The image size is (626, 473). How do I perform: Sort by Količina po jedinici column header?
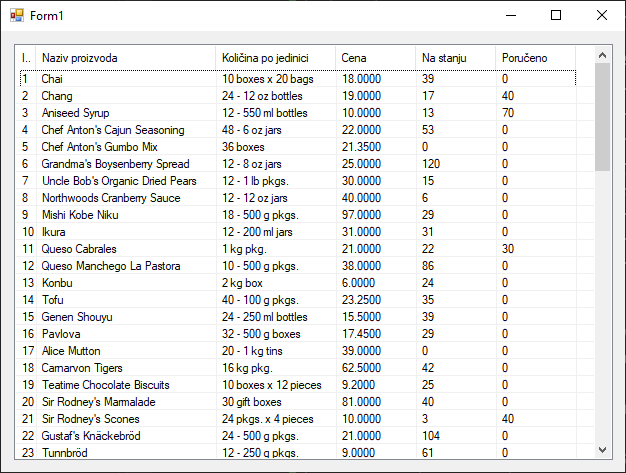[x=274, y=58]
